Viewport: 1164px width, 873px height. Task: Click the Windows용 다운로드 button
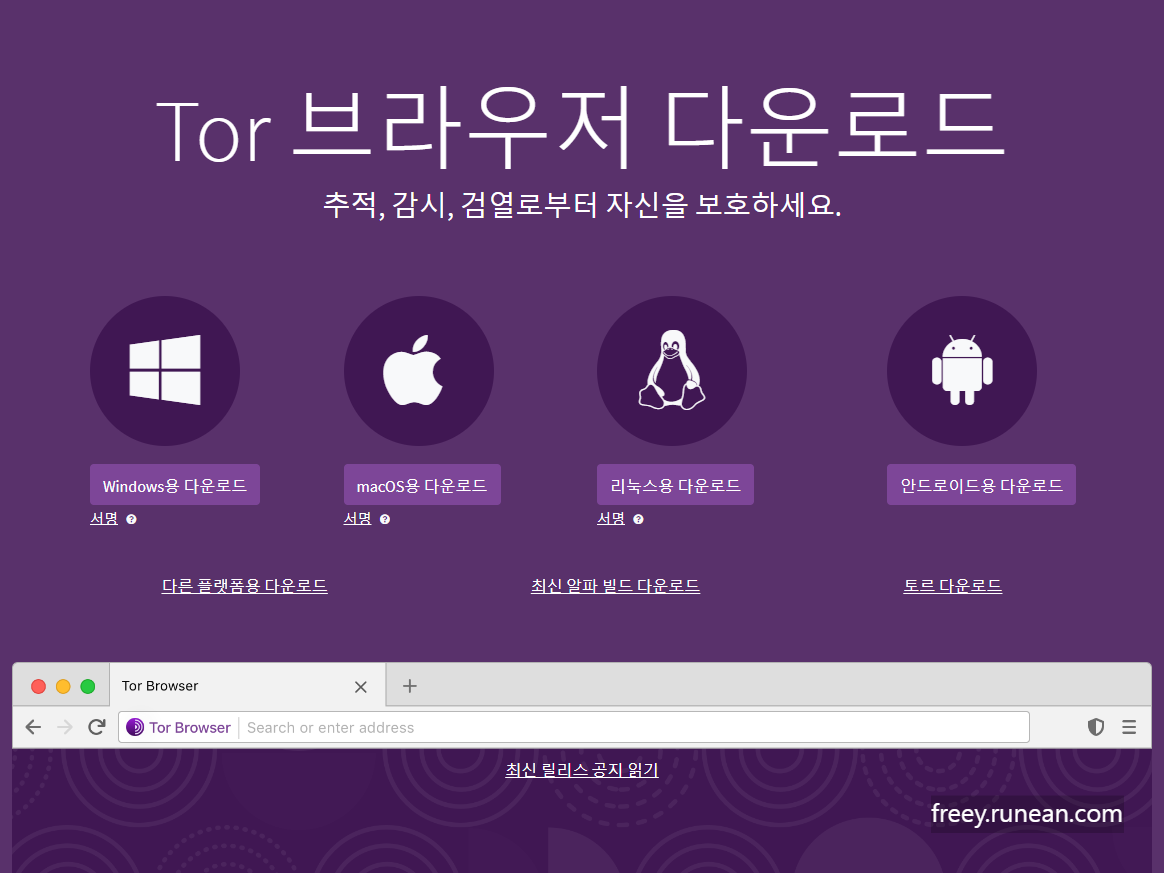click(174, 484)
